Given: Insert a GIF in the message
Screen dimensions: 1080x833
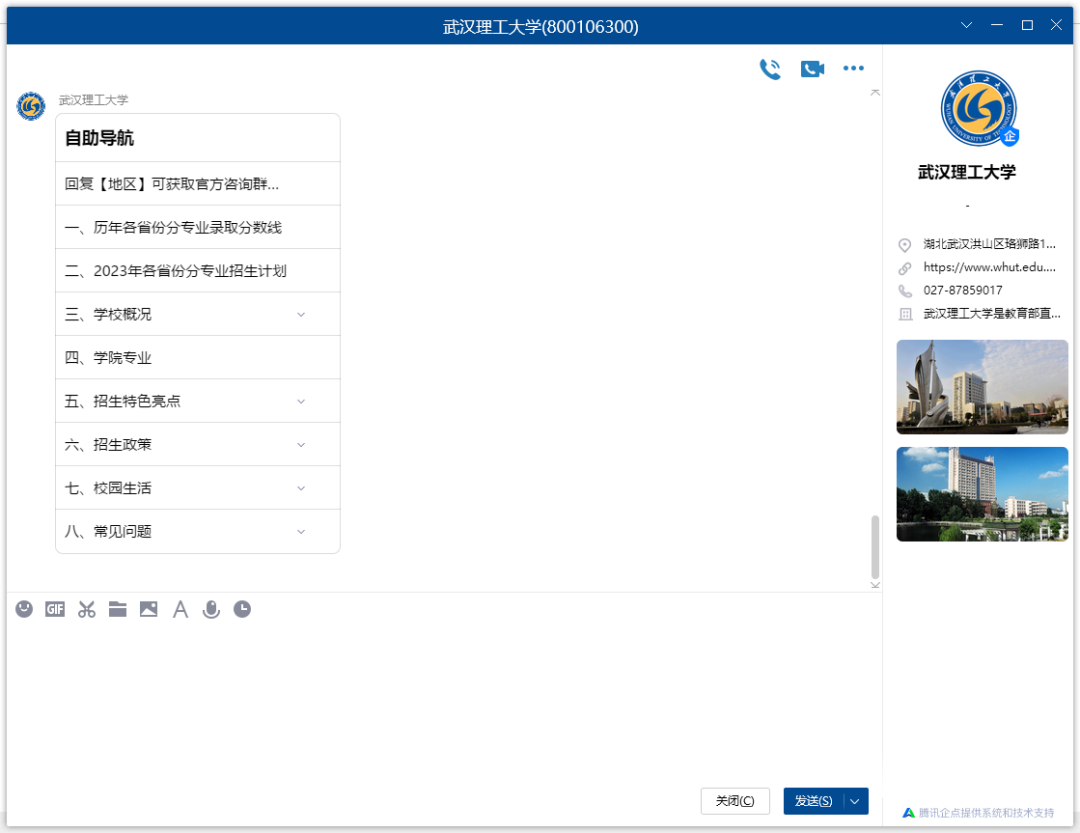Looking at the screenshot, I should [x=55, y=609].
